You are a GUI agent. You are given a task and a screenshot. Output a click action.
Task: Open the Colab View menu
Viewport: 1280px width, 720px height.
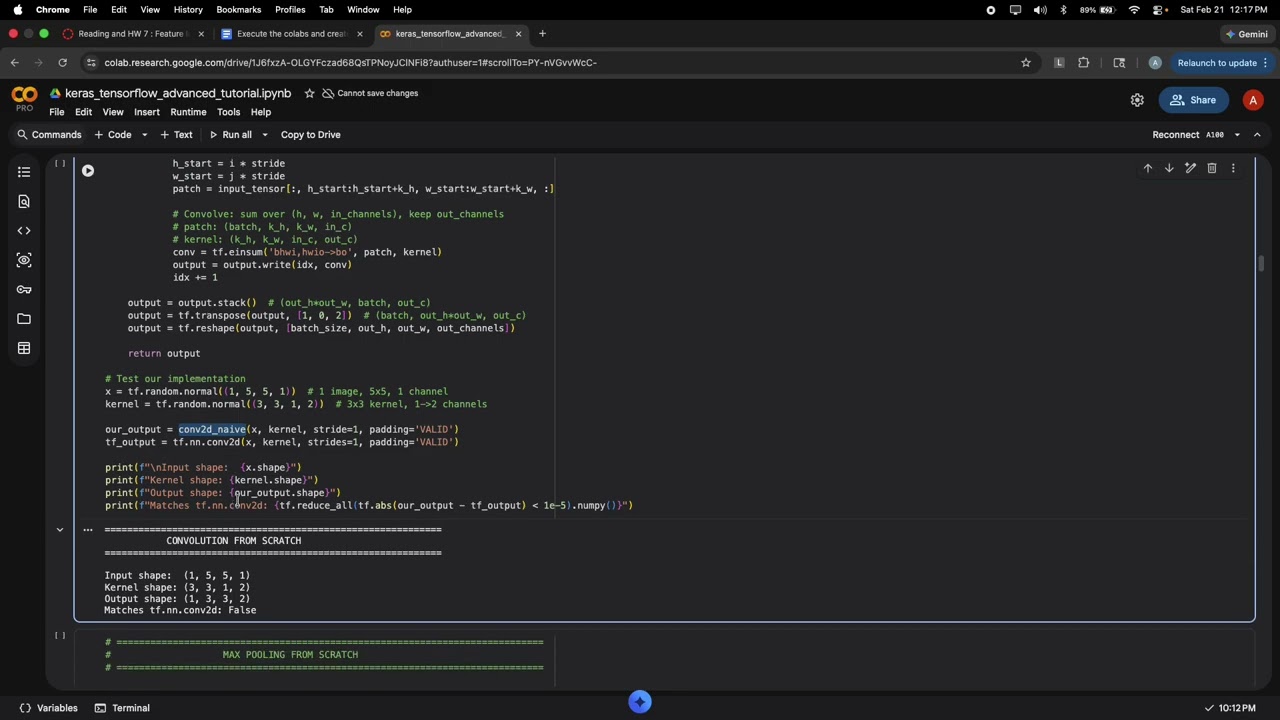point(113,112)
